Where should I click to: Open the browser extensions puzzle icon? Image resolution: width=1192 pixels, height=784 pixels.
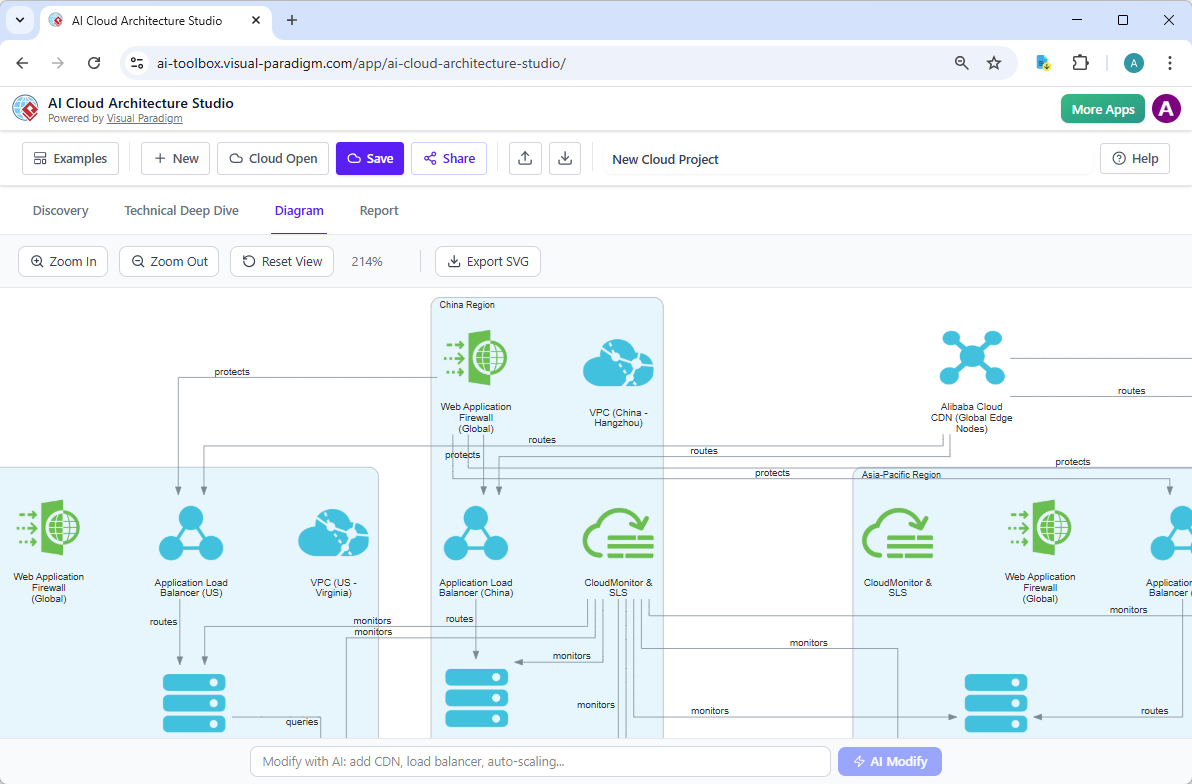click(1081, 62)
